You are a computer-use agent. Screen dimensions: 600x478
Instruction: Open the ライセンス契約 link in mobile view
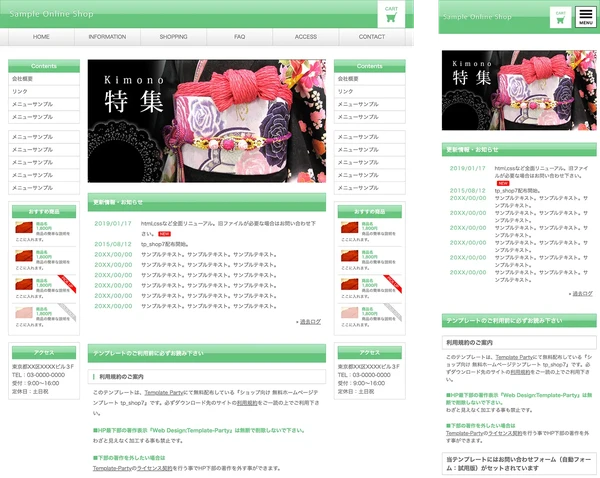tap(505, 433)
